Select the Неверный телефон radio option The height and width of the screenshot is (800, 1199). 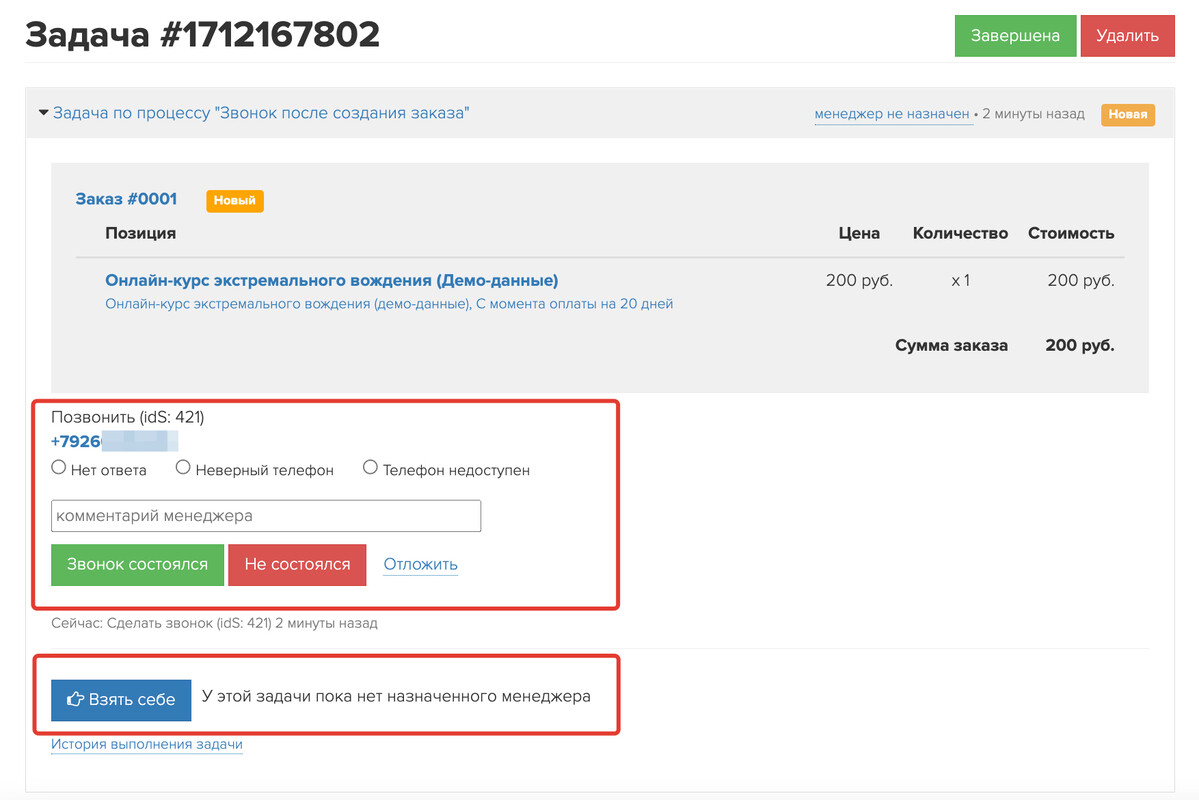click(x=183, y=467)
